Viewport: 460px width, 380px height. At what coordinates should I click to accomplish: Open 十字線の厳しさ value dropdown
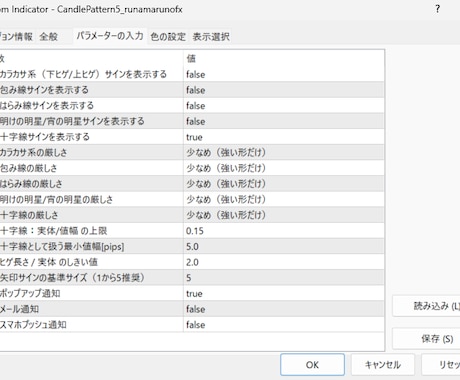284,215
